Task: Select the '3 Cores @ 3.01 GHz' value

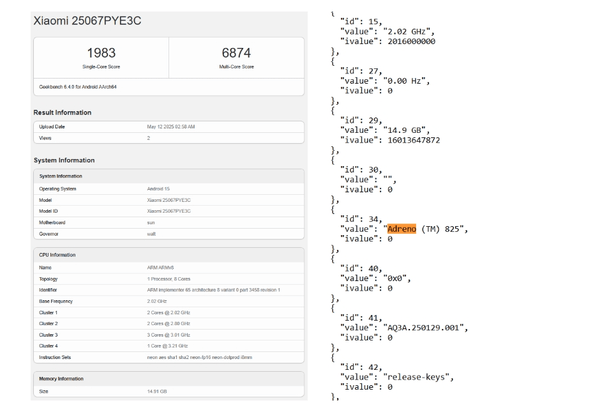Action: pyautogui.click(x=168, y=335)
